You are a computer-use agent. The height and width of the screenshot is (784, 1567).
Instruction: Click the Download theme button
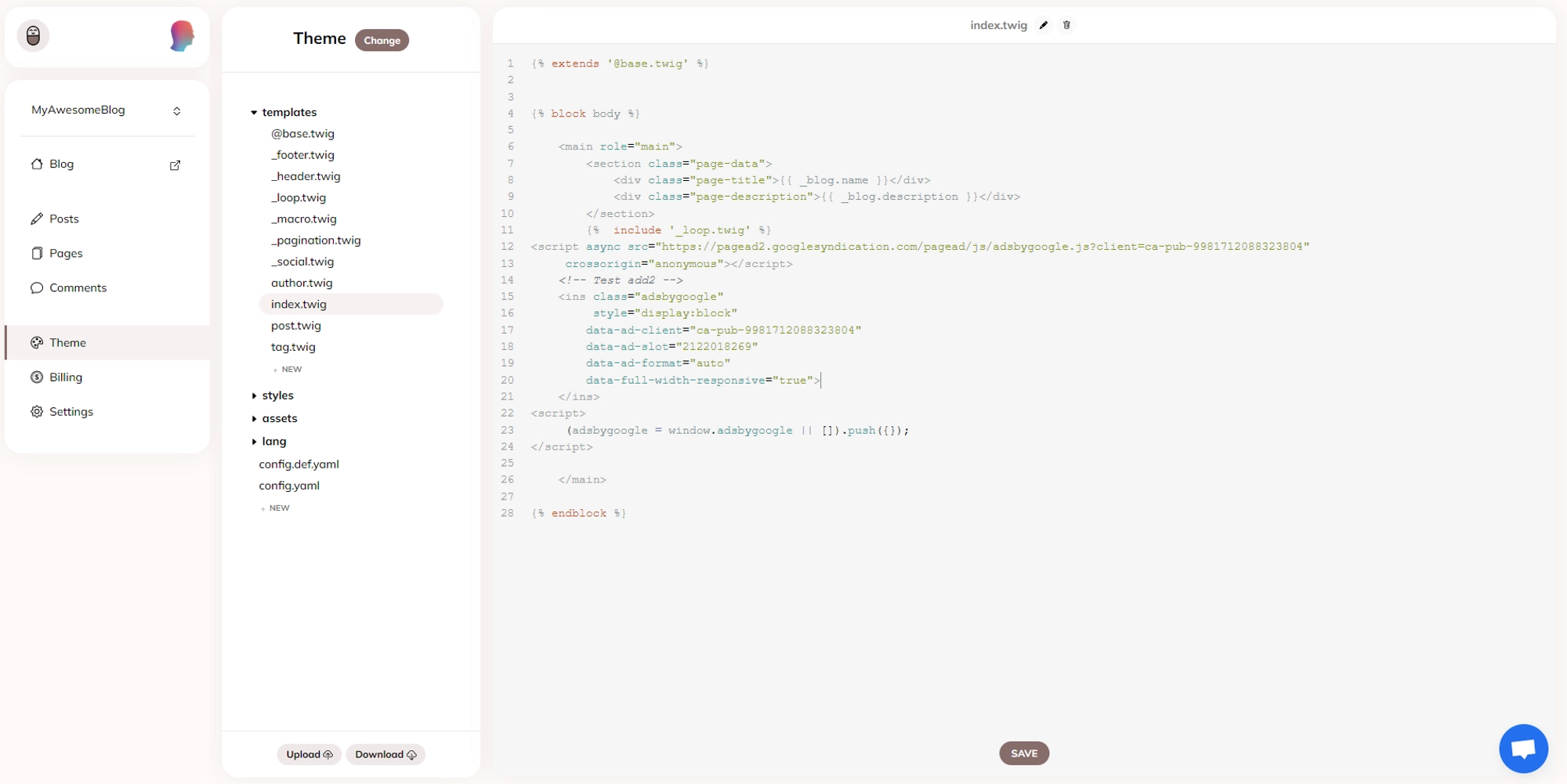click(x=385, y=755)
